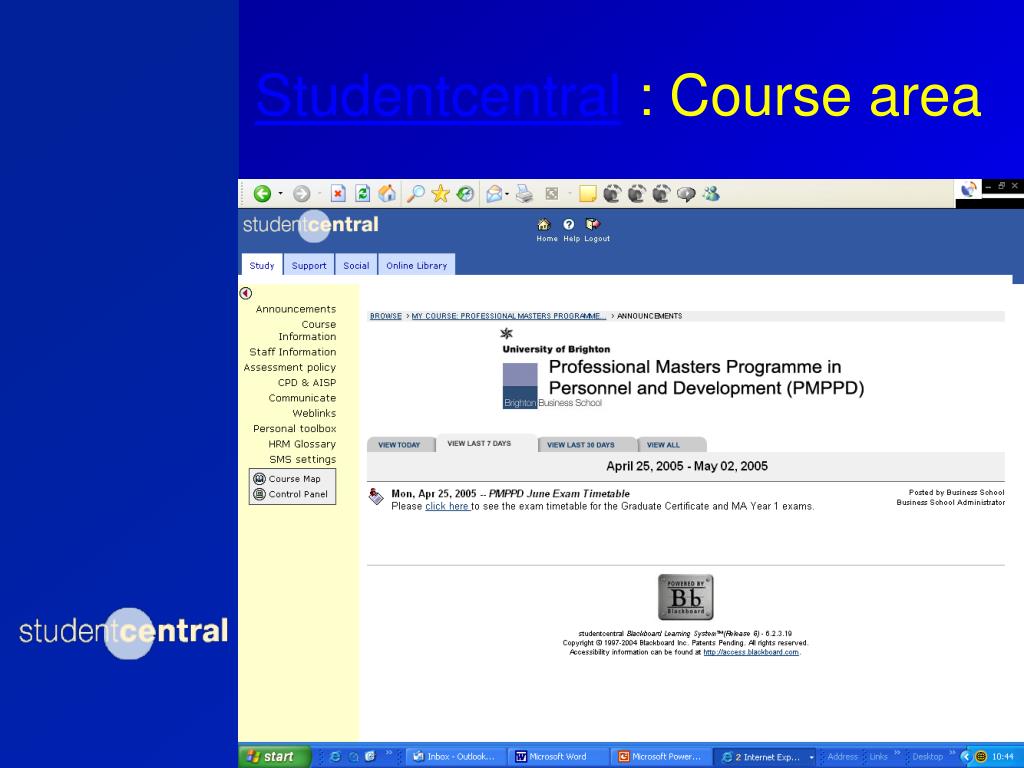The height and width of the screenshot is (768, 1024).
Task: Switch to Microsoft Word taskbar window
Action: (x=558, y=757)
